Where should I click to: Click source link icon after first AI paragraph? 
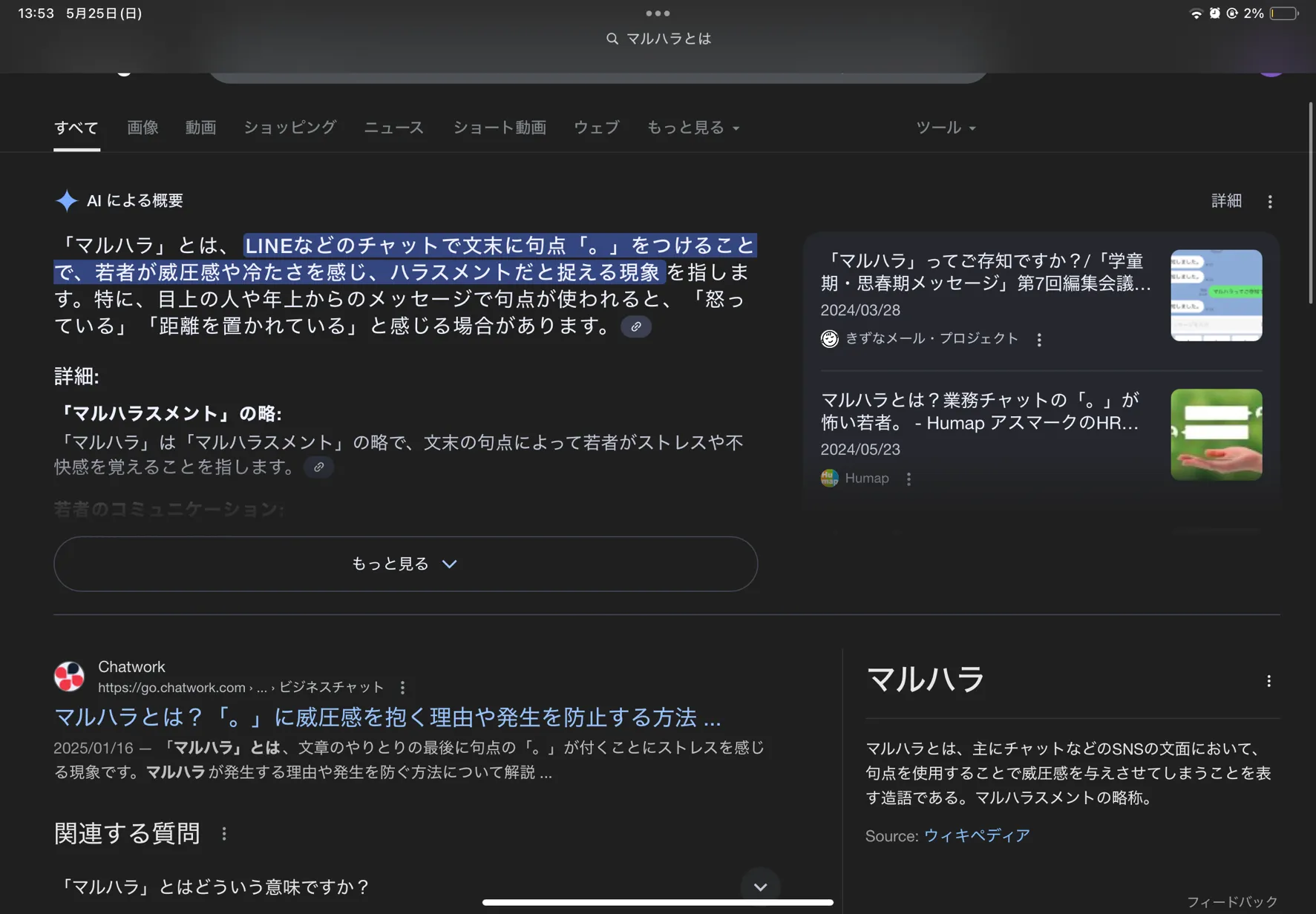636,326
